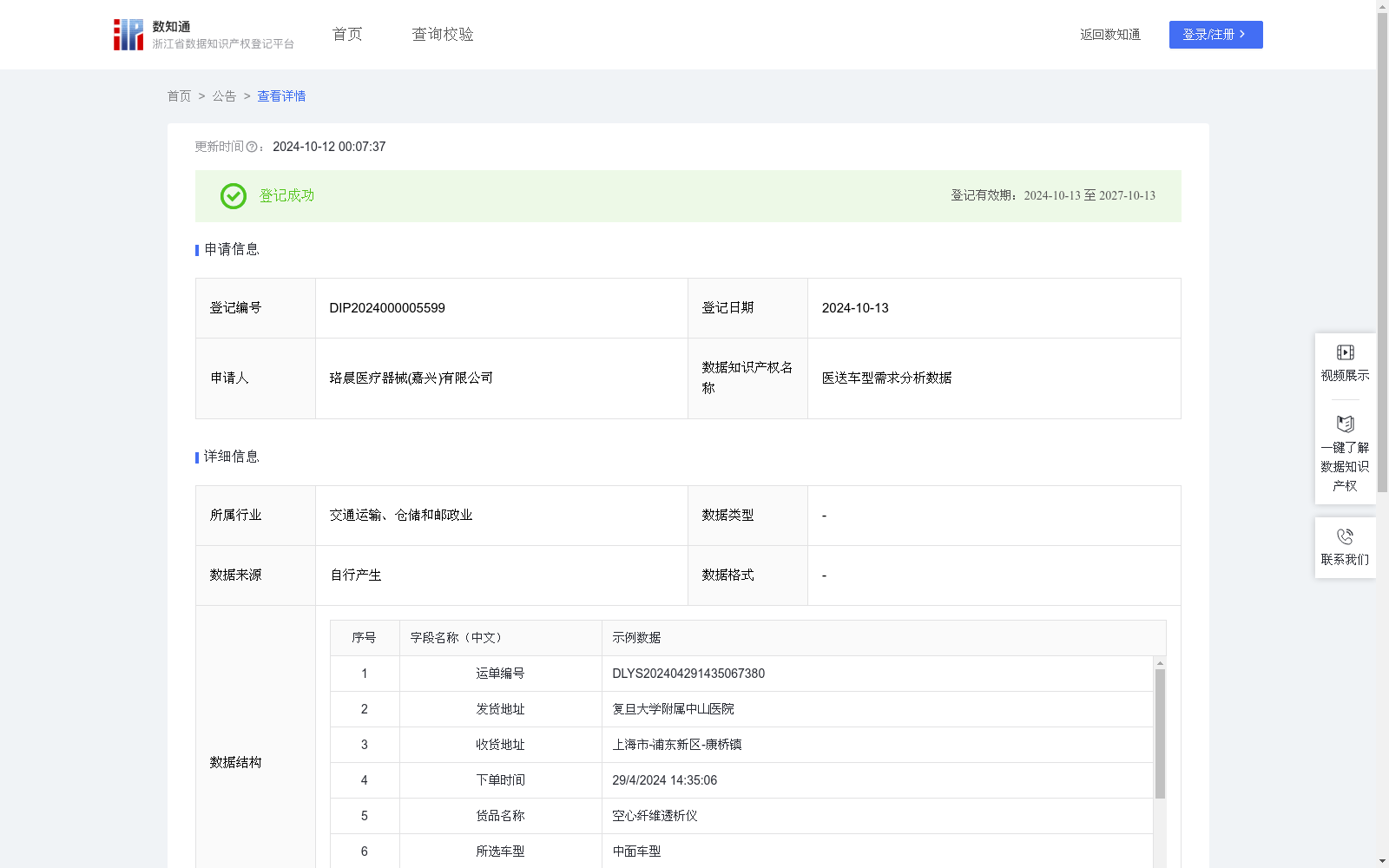Click industry value 交通运输、仓储和邮政业

tap(401, 516)
